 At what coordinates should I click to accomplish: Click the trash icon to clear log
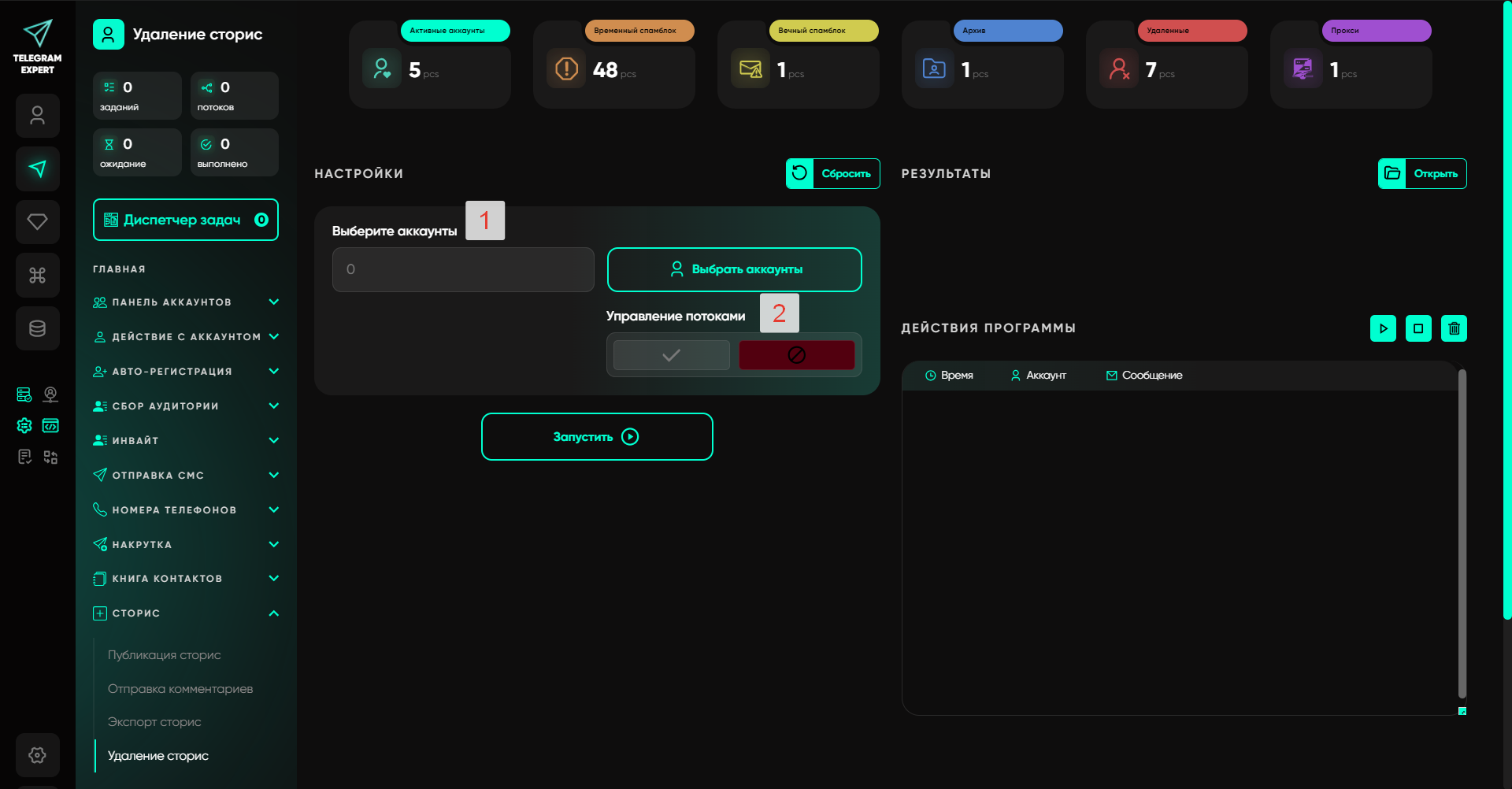pyautogui.click(x=1454, y=328)
